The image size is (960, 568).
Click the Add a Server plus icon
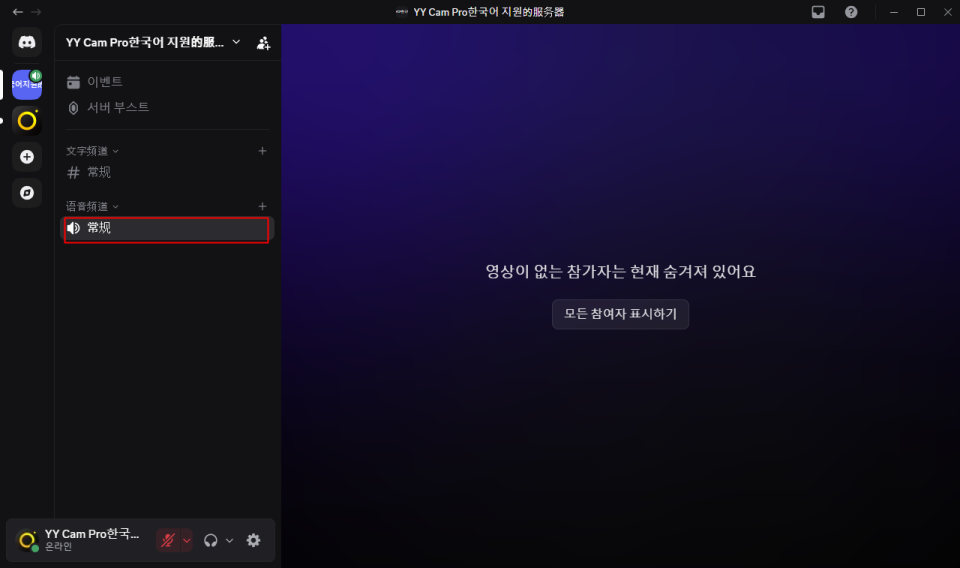[27, 157]
